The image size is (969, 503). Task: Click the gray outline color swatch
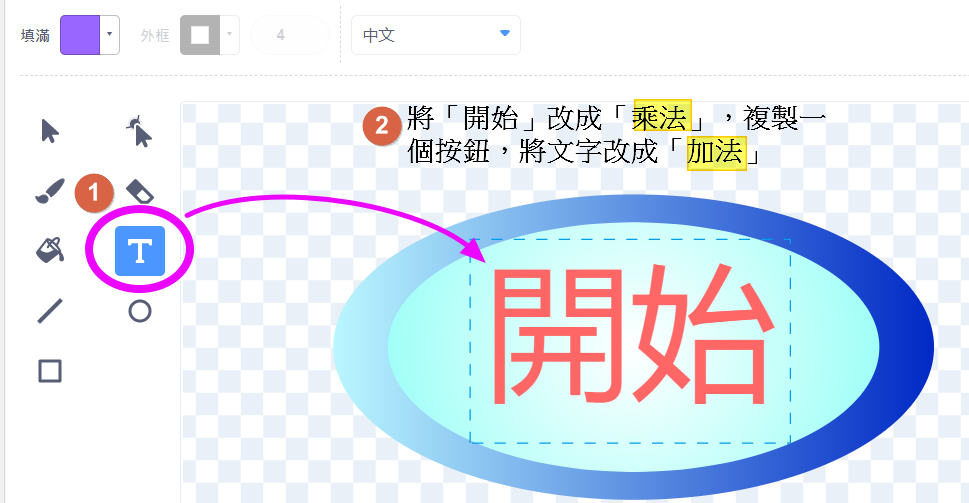pyautogui.click(x=200, y=35)
